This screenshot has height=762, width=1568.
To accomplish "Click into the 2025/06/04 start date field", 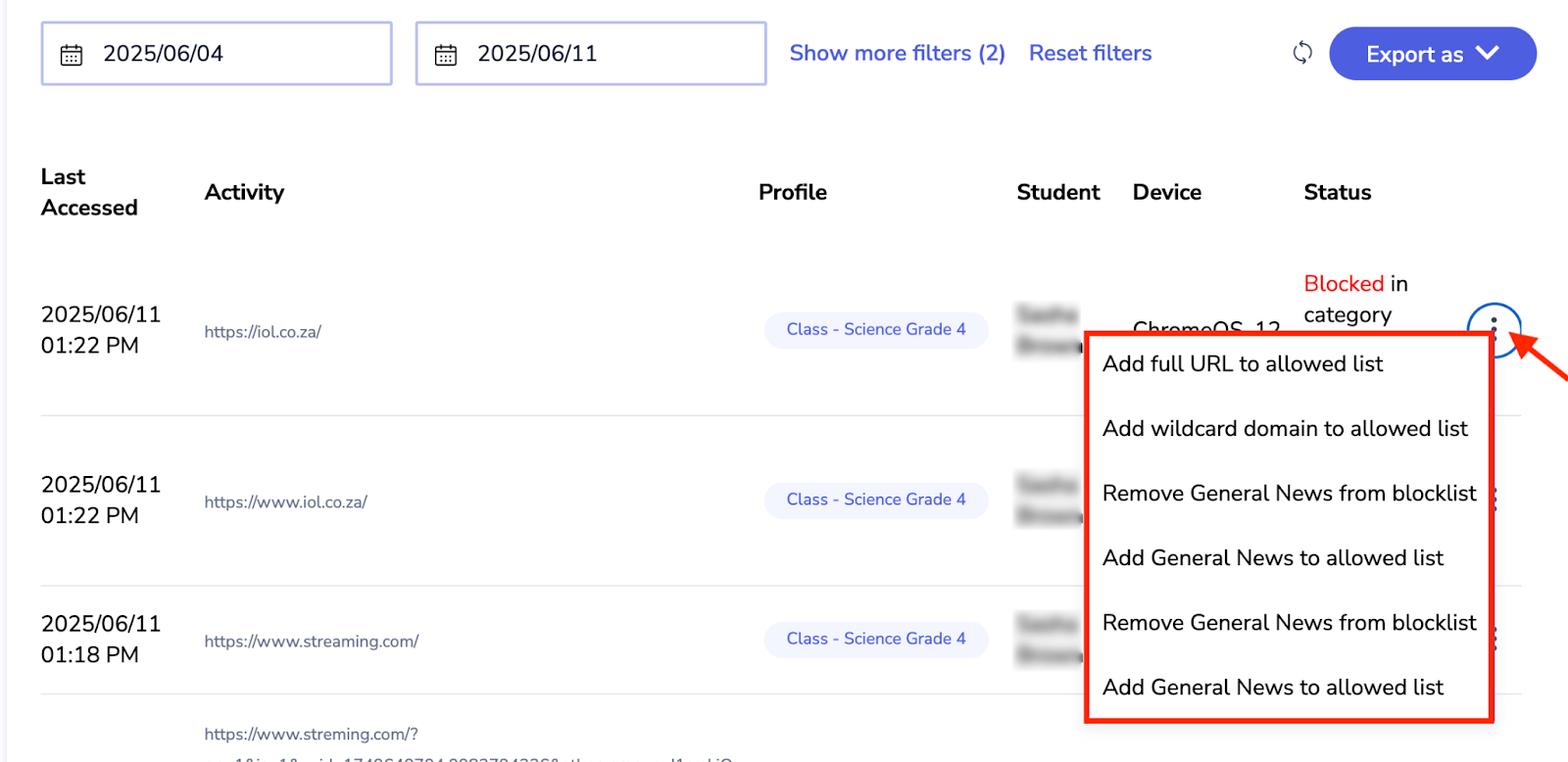I will [x=235, y=54].
